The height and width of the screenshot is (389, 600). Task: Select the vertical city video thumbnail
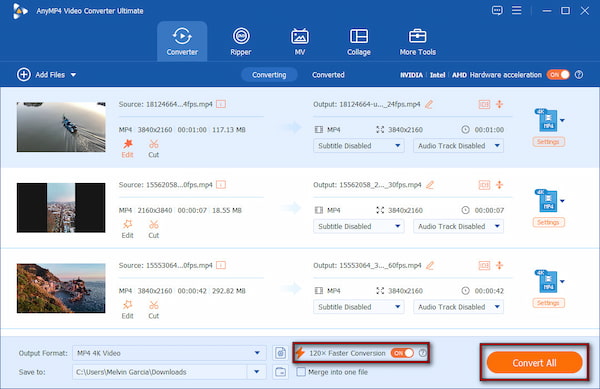61,208
